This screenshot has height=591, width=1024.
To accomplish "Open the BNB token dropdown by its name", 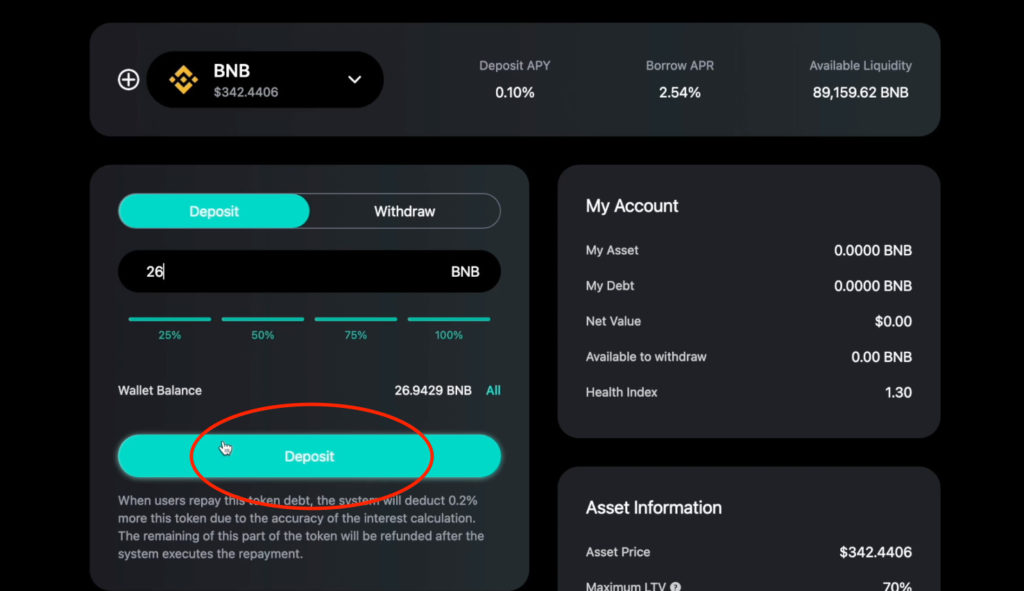I will 232,71.
